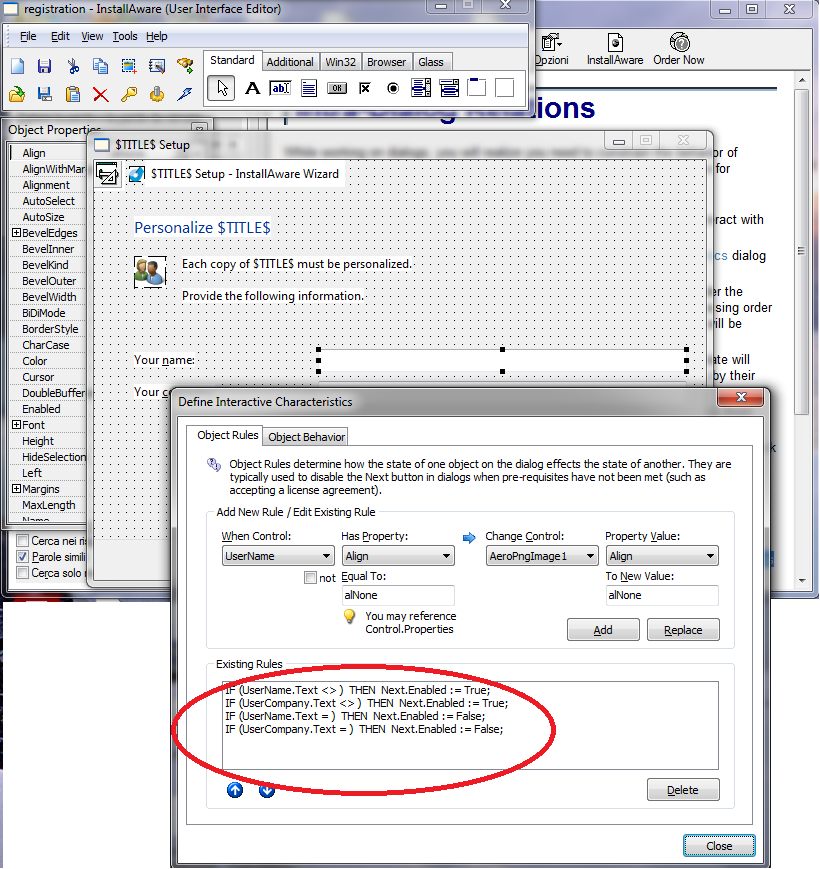The width and height of the screenshot is (820, 869).
Task: Click the To New Value input field
Action: tap(662, 595)
